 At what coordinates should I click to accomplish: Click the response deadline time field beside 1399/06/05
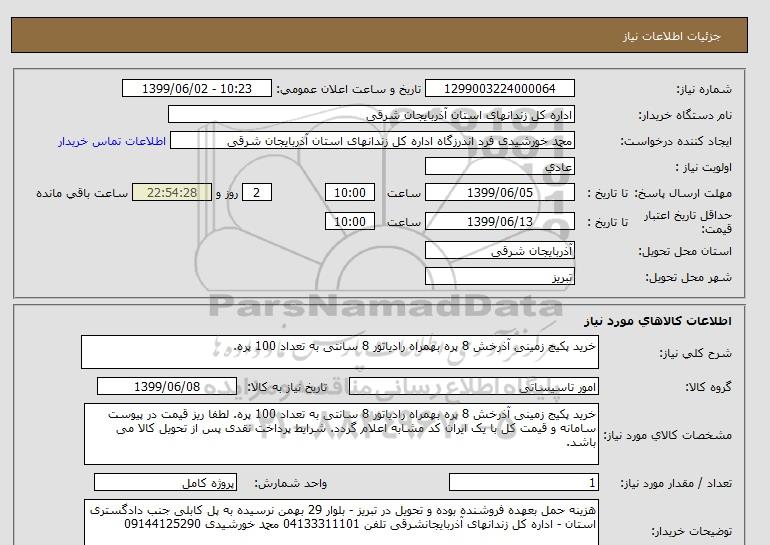pos(350,192)
